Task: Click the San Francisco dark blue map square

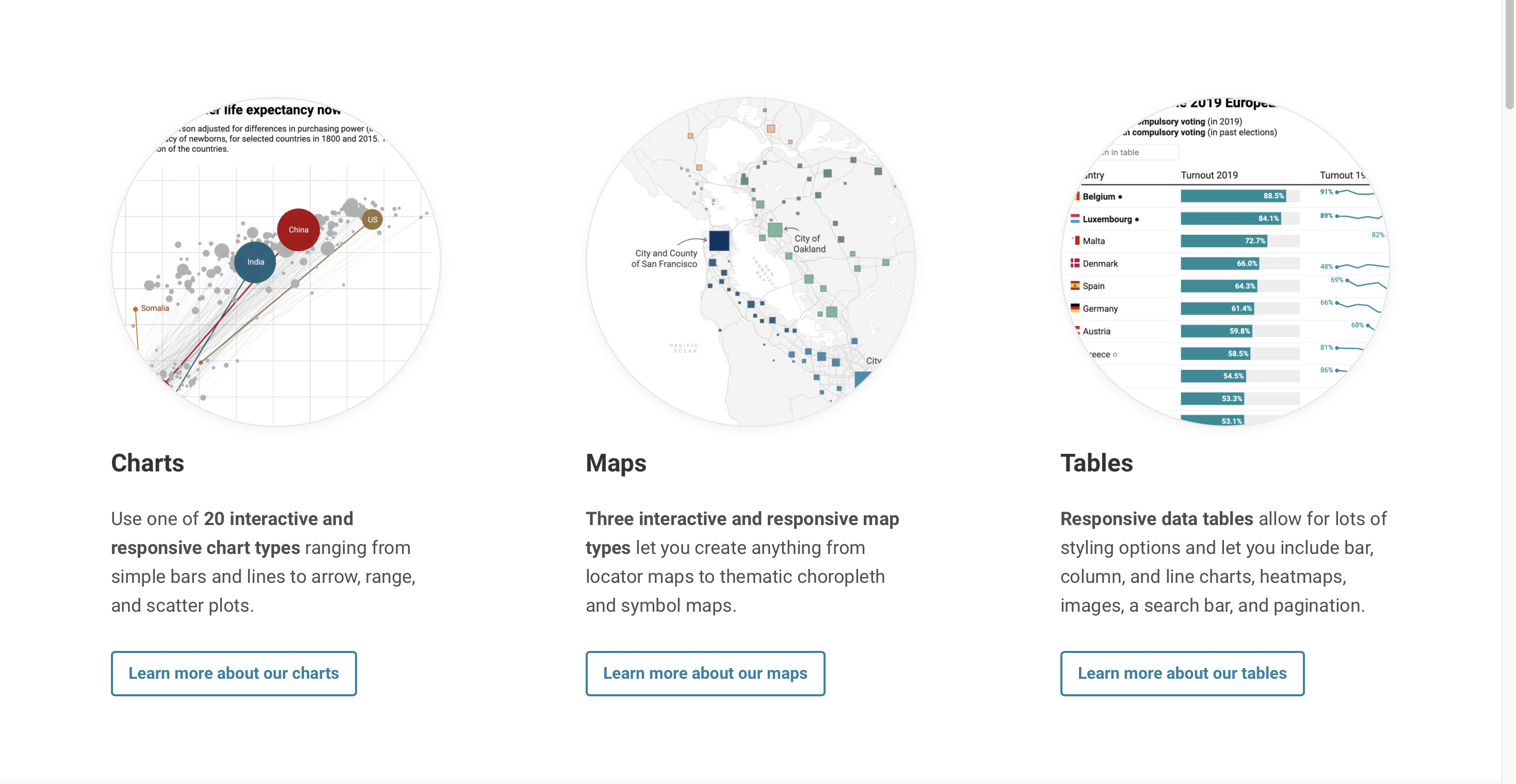Action: tap(719, 240)
